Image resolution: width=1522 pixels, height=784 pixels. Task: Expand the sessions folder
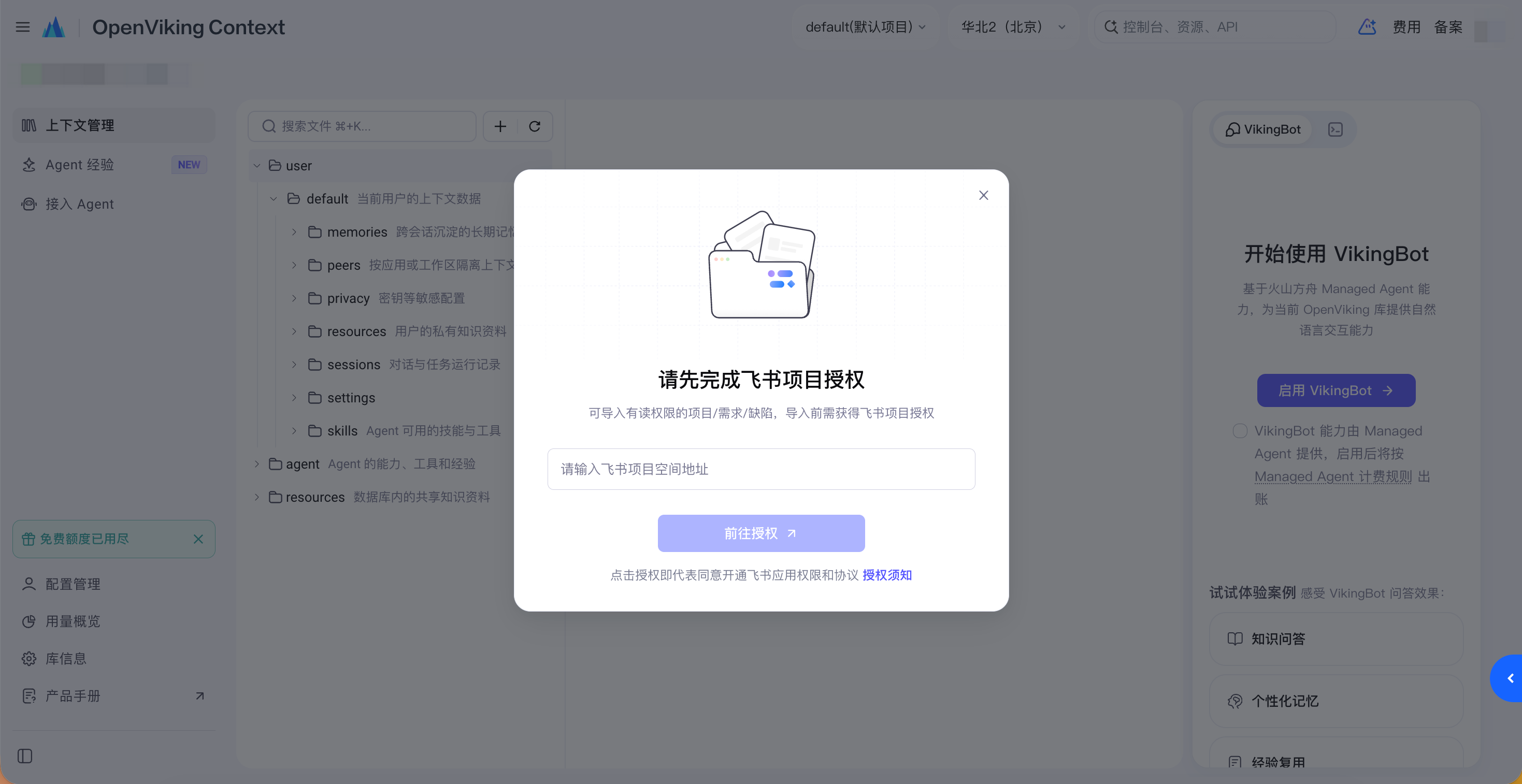(x=294, y=365)
